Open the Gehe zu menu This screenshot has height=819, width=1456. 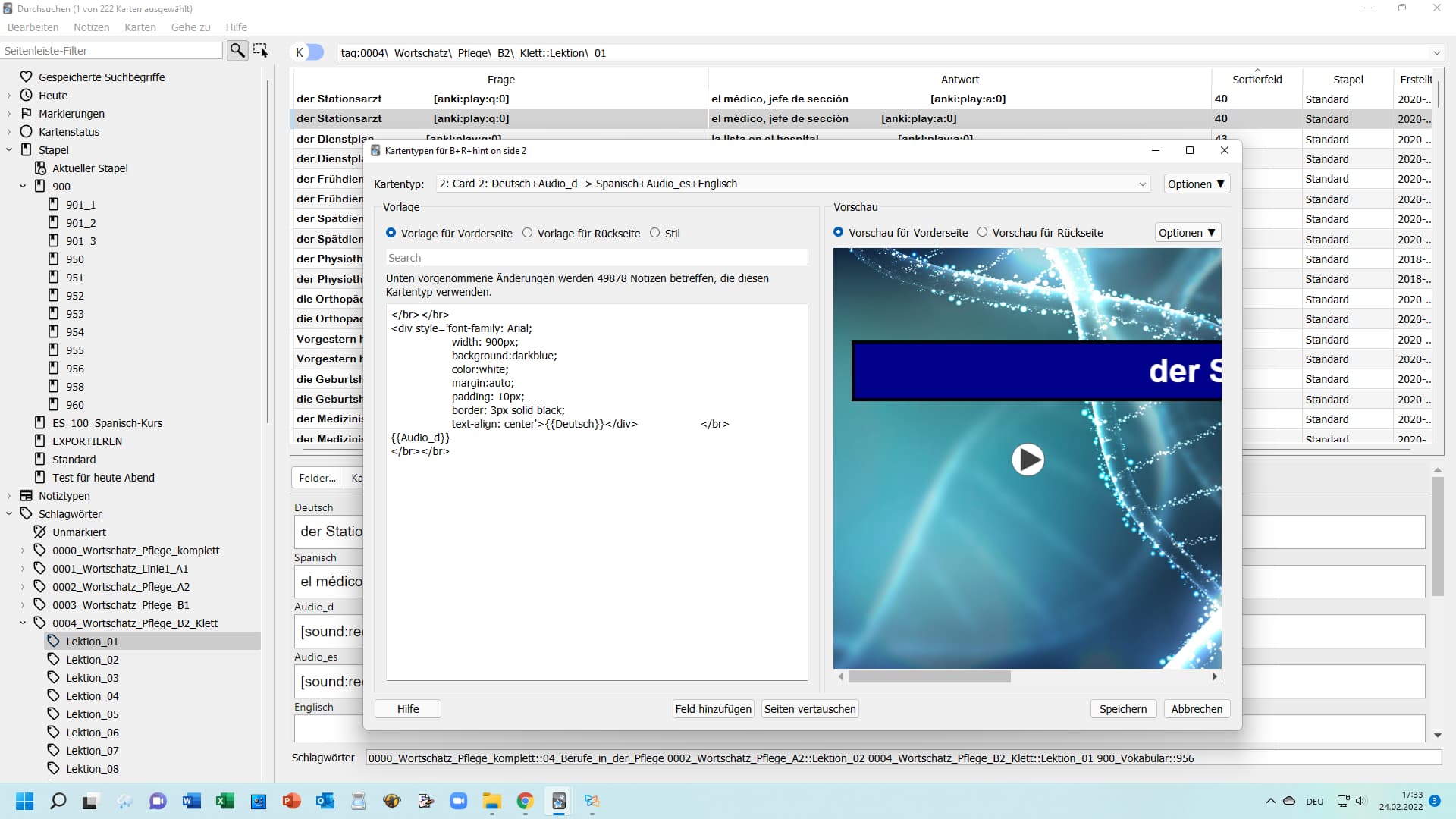pyautogui.click(x=190, y=27)
